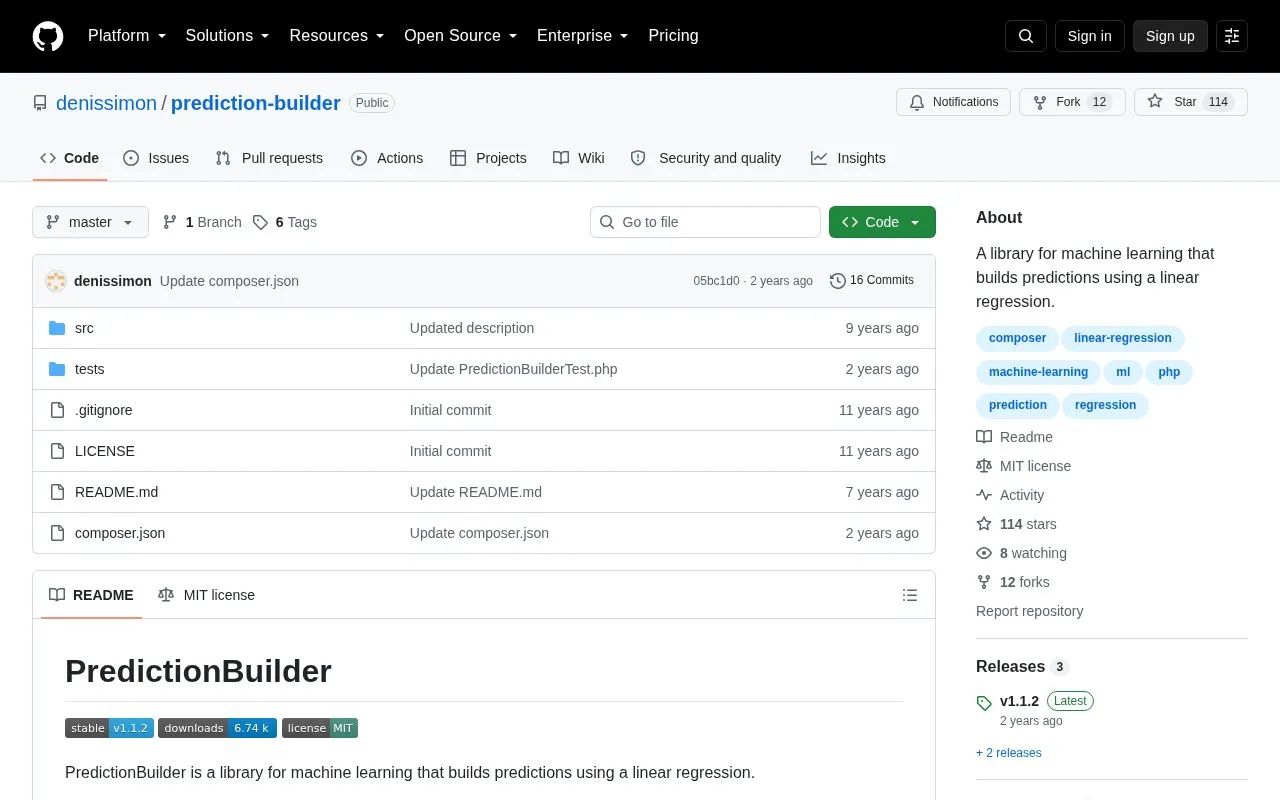The image size is (1280, 800).
Task: Click the Sign up button
Action: [1170, 36]
